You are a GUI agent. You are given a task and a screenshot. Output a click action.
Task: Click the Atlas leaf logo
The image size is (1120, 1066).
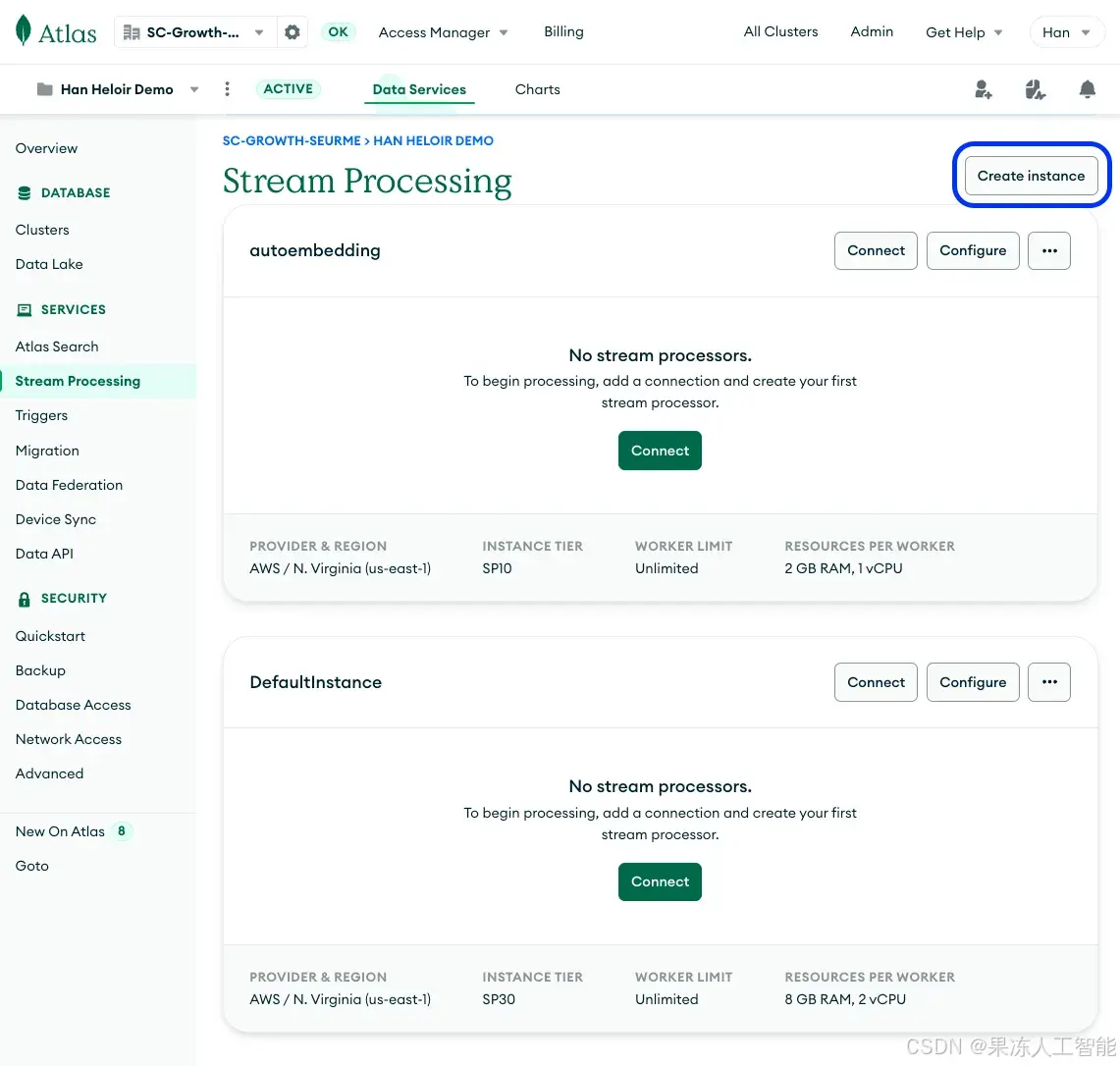coord(24,30)
